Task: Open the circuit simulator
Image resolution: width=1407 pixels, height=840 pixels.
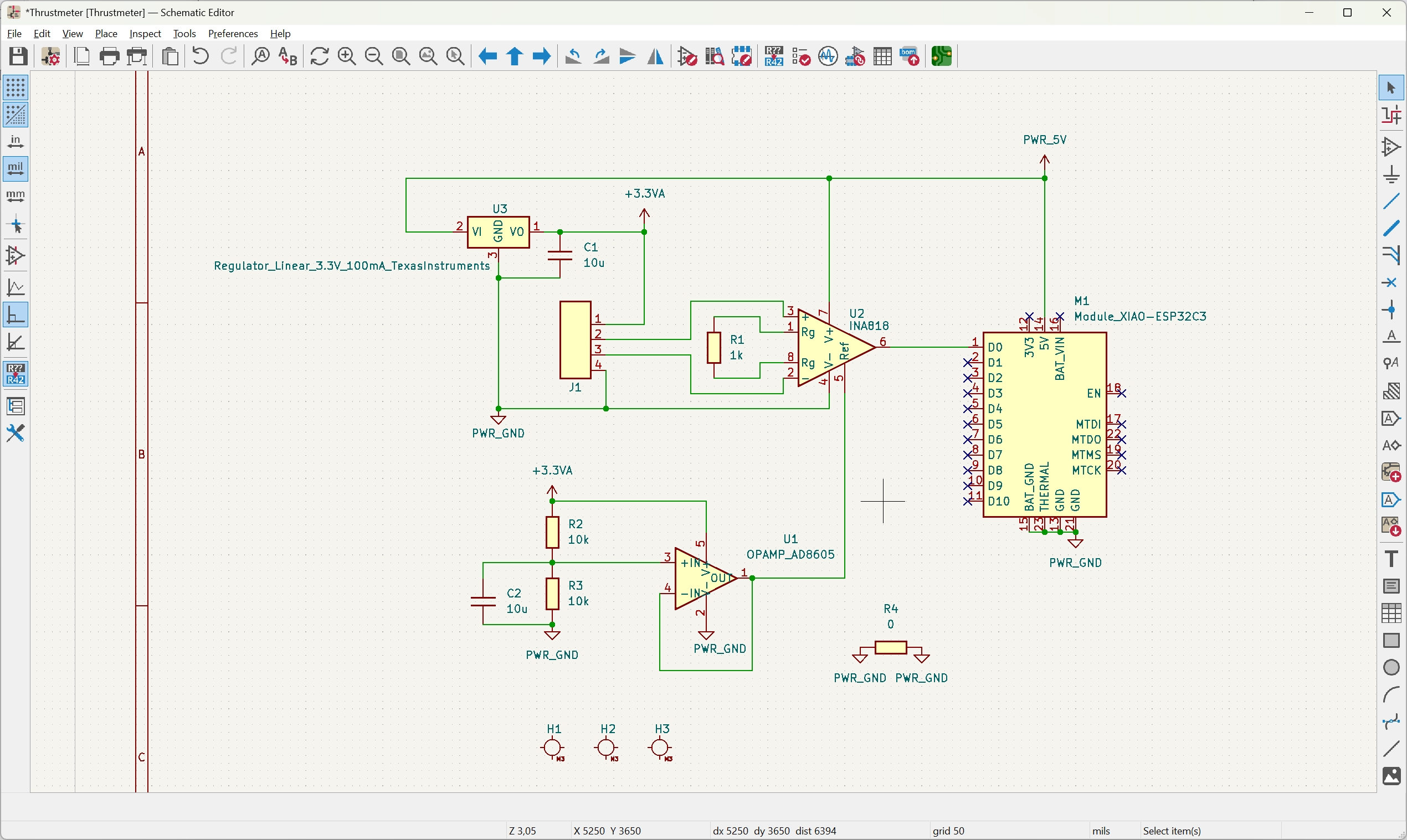Action: coord(827,56)
